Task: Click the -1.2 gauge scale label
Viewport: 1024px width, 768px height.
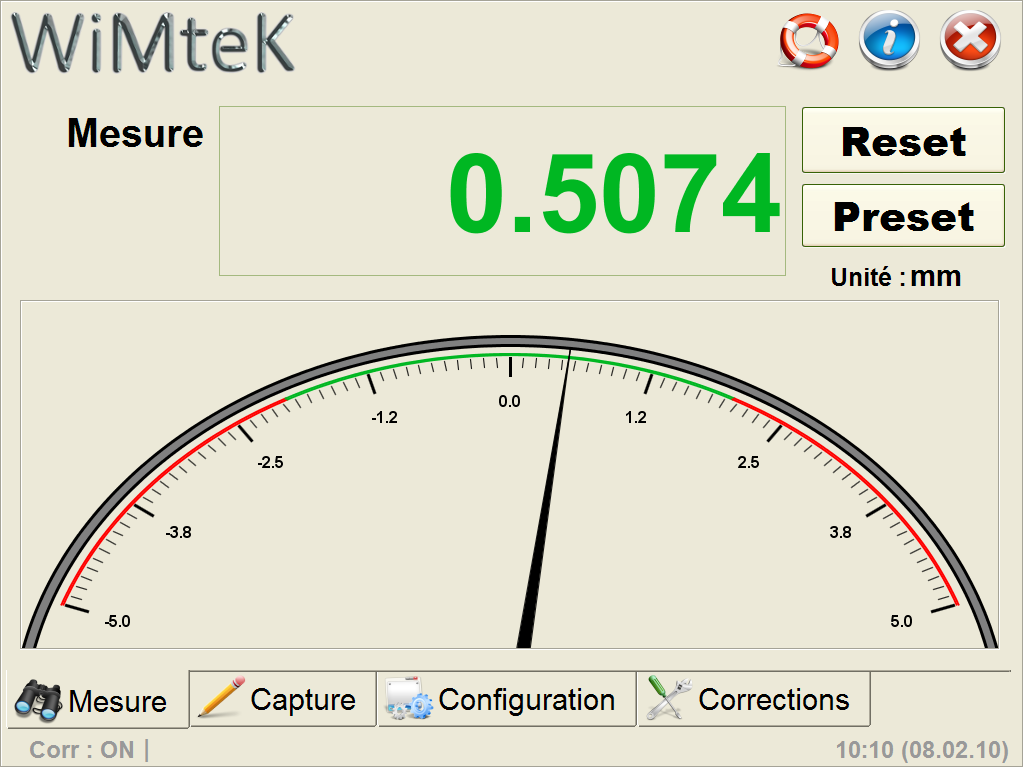Action: point(384,418)
